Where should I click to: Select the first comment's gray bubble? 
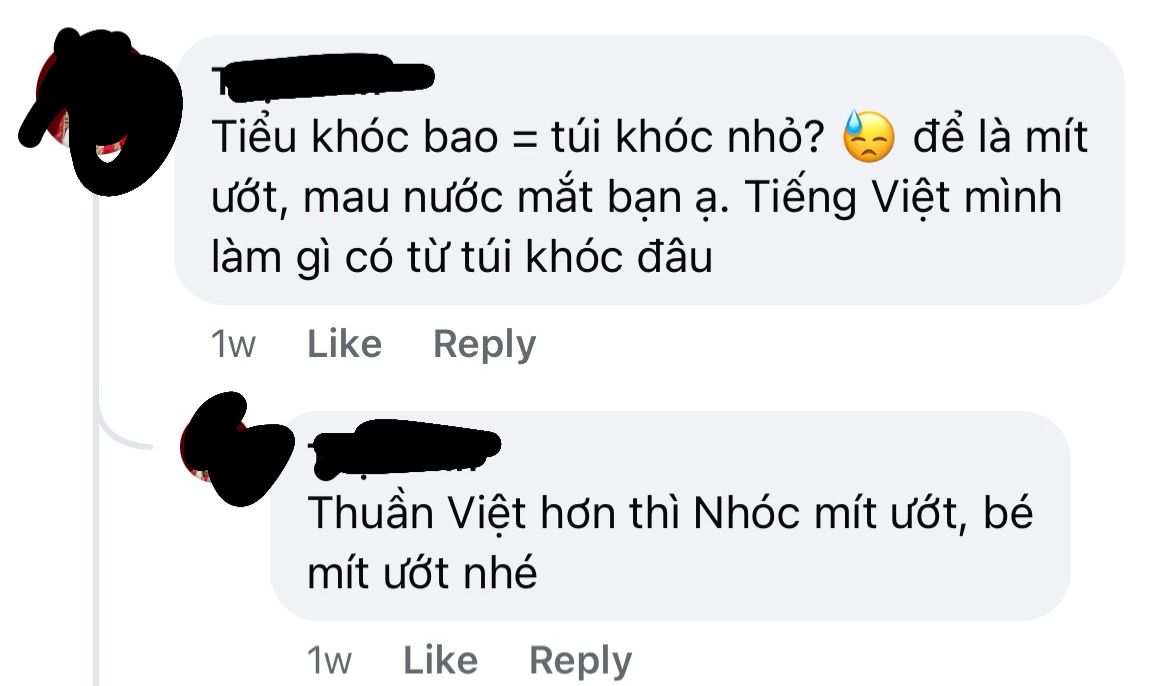[x=648, y=169]
